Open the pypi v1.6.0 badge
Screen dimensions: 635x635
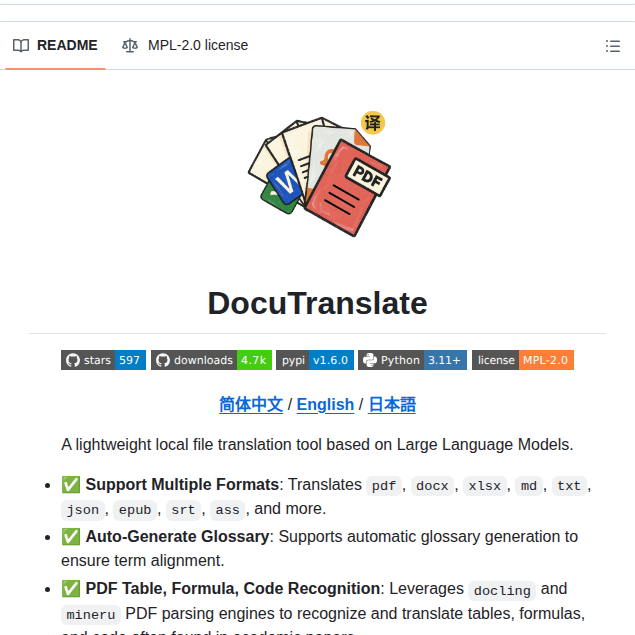pyautogui.click(x=315, y=360)
